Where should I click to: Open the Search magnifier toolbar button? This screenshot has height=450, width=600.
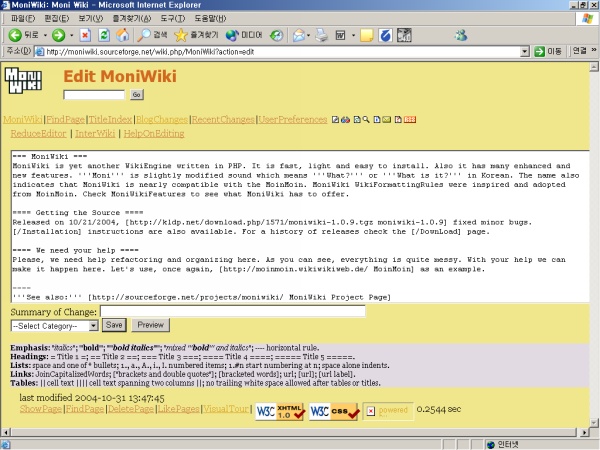click(152, 35)
